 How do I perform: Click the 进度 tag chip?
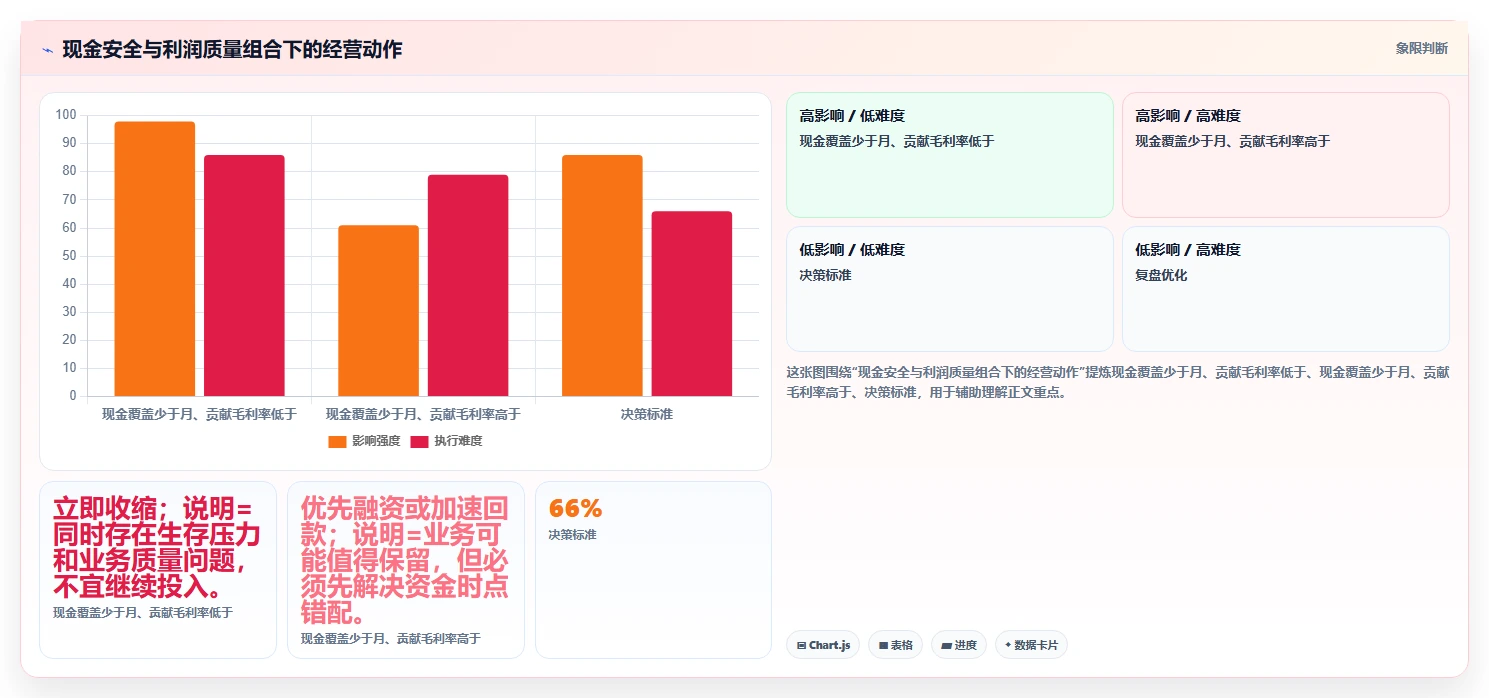coord(958,645)
